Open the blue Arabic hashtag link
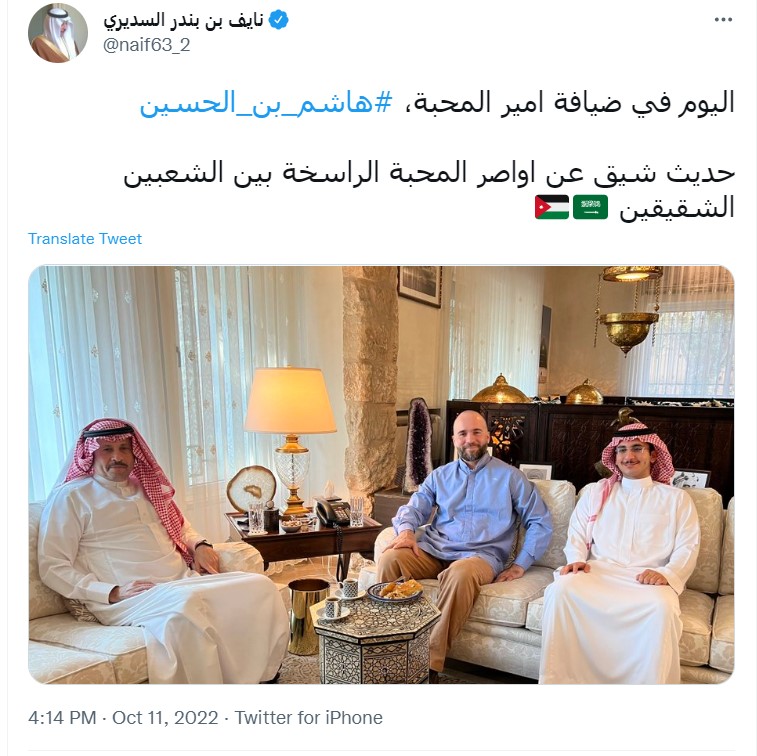 point(266,103)
